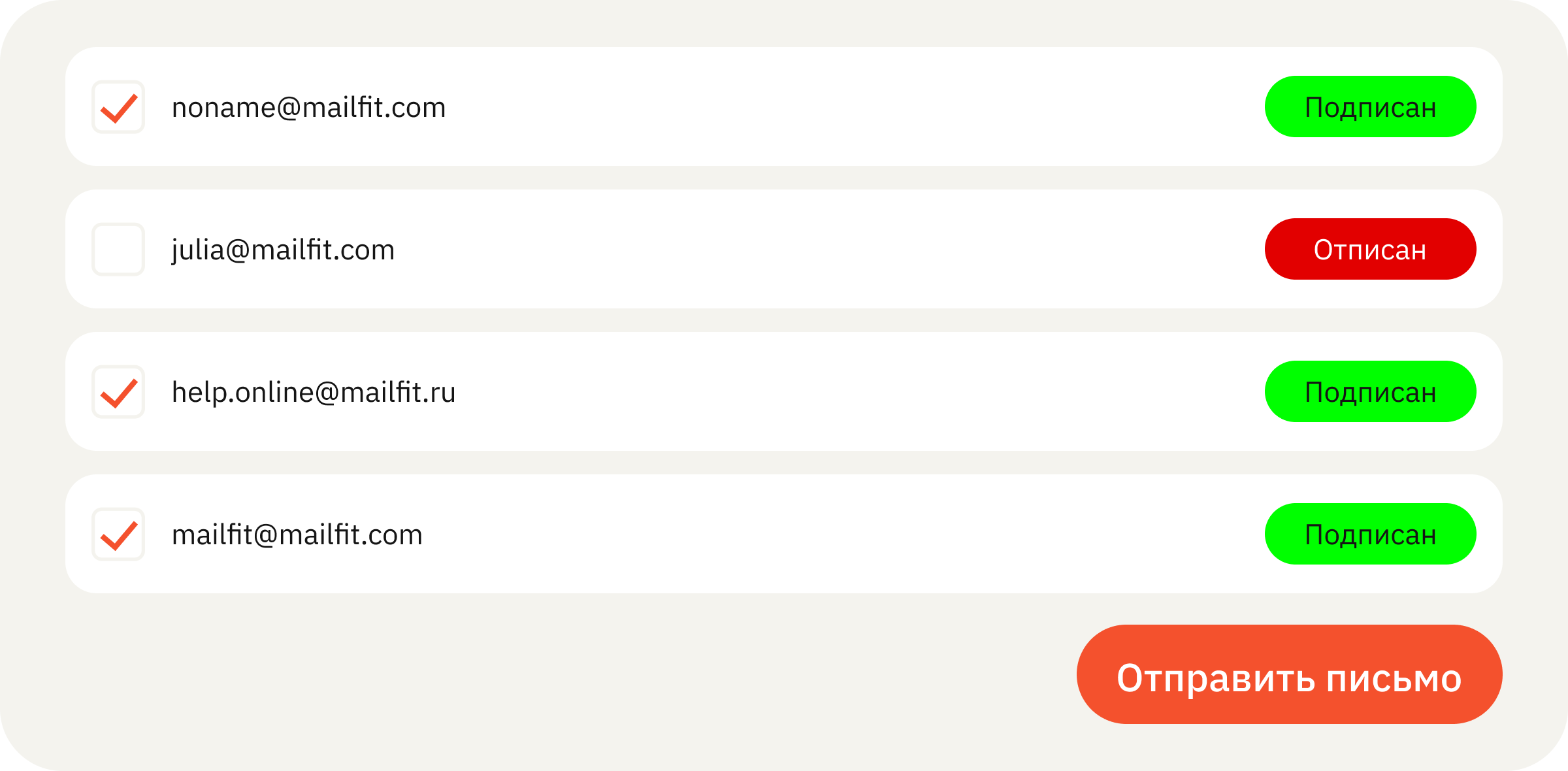Click empty space in the noname@mailfit.com row

849,107
